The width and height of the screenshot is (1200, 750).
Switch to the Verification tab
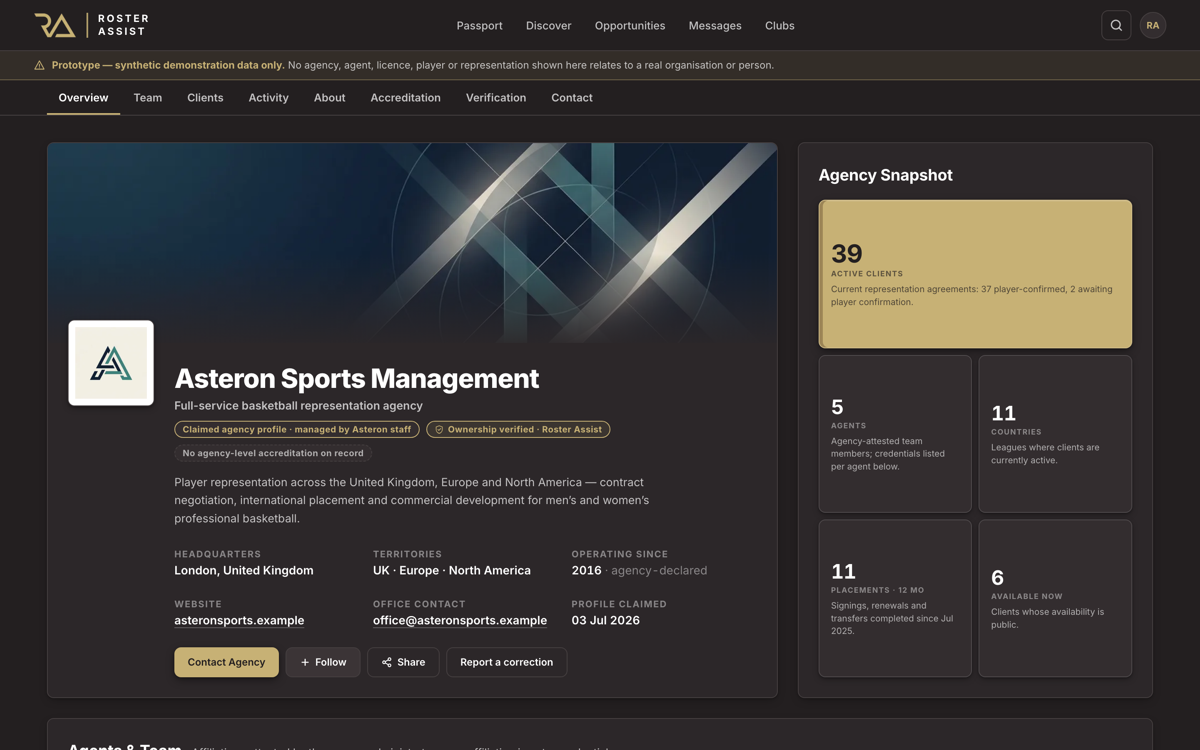pyautogui.click(x=496, y=98)
